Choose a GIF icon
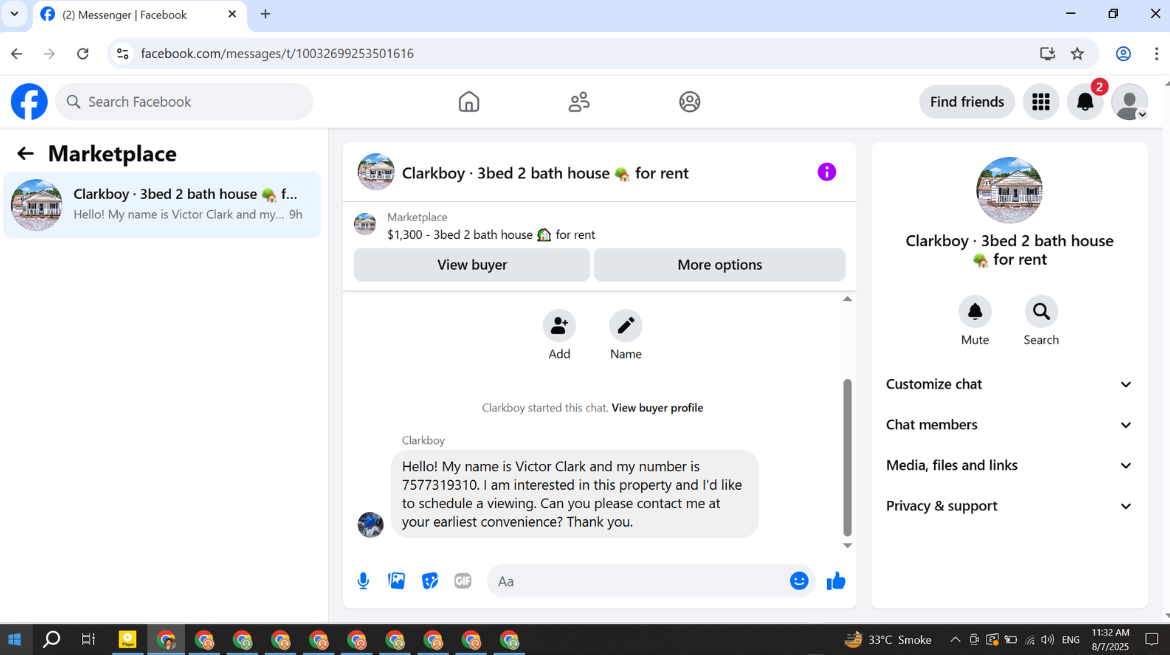 [x=463, y=581]
